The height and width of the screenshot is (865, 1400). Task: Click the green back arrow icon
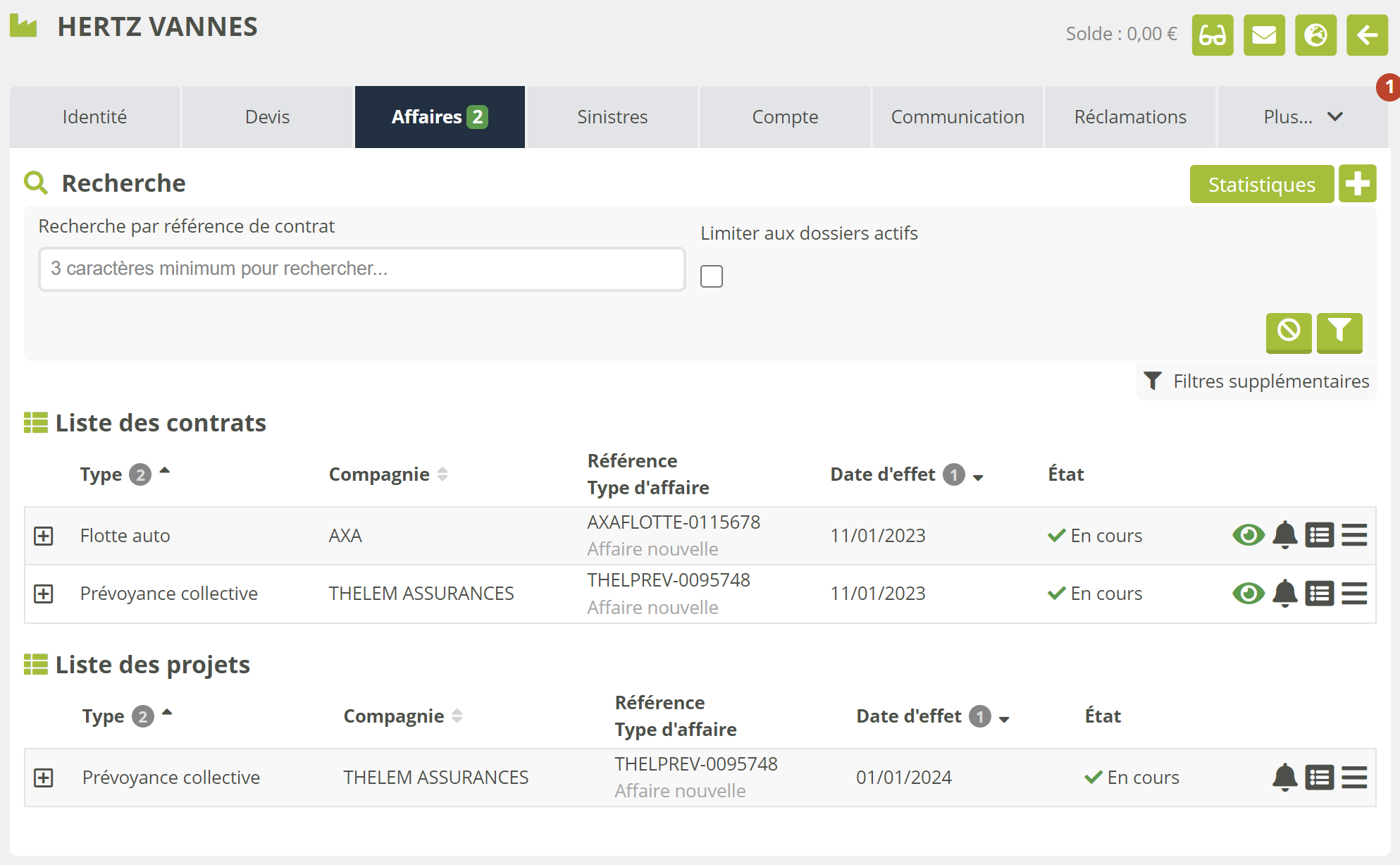(1367, 35)
